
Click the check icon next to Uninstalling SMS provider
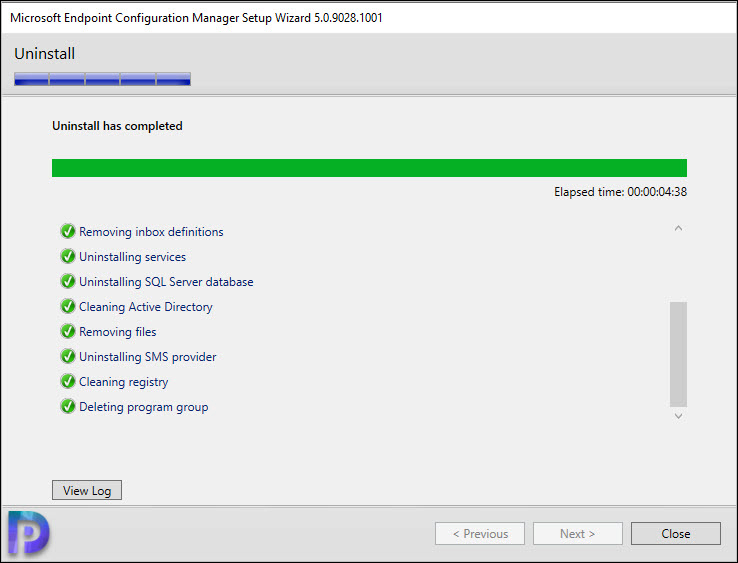(68, 356)
